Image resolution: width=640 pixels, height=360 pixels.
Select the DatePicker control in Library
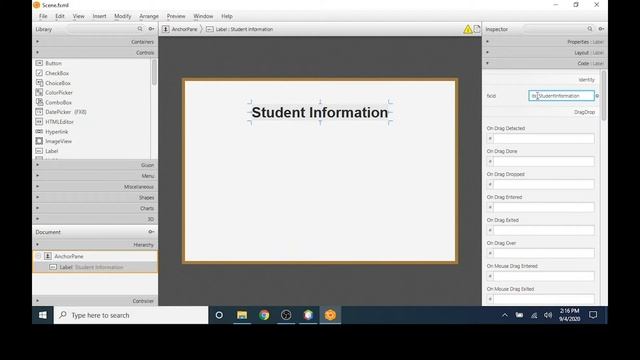(x=61, y=112)
